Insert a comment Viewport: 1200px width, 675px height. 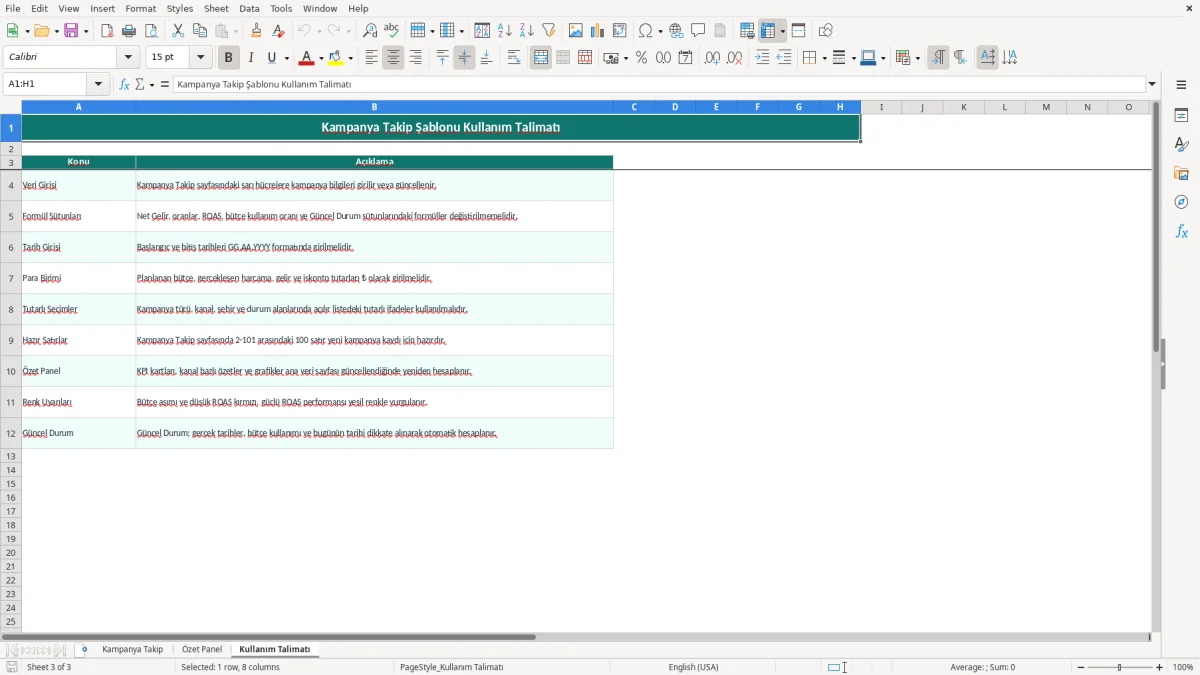[x=698, y=31]
